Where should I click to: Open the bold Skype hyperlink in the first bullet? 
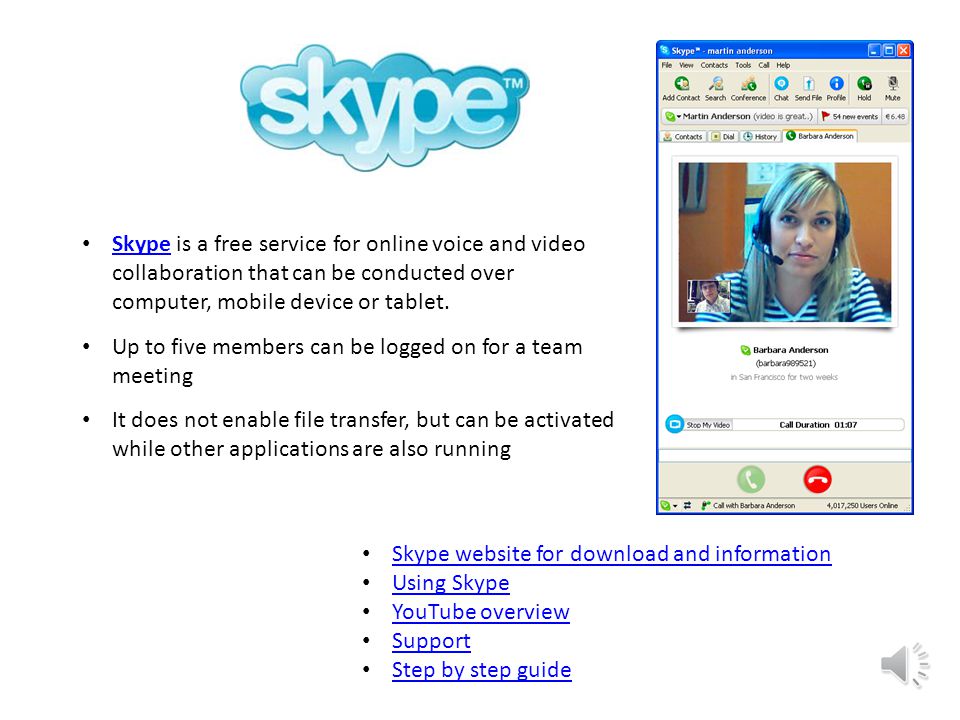click(x=141, y=244)
